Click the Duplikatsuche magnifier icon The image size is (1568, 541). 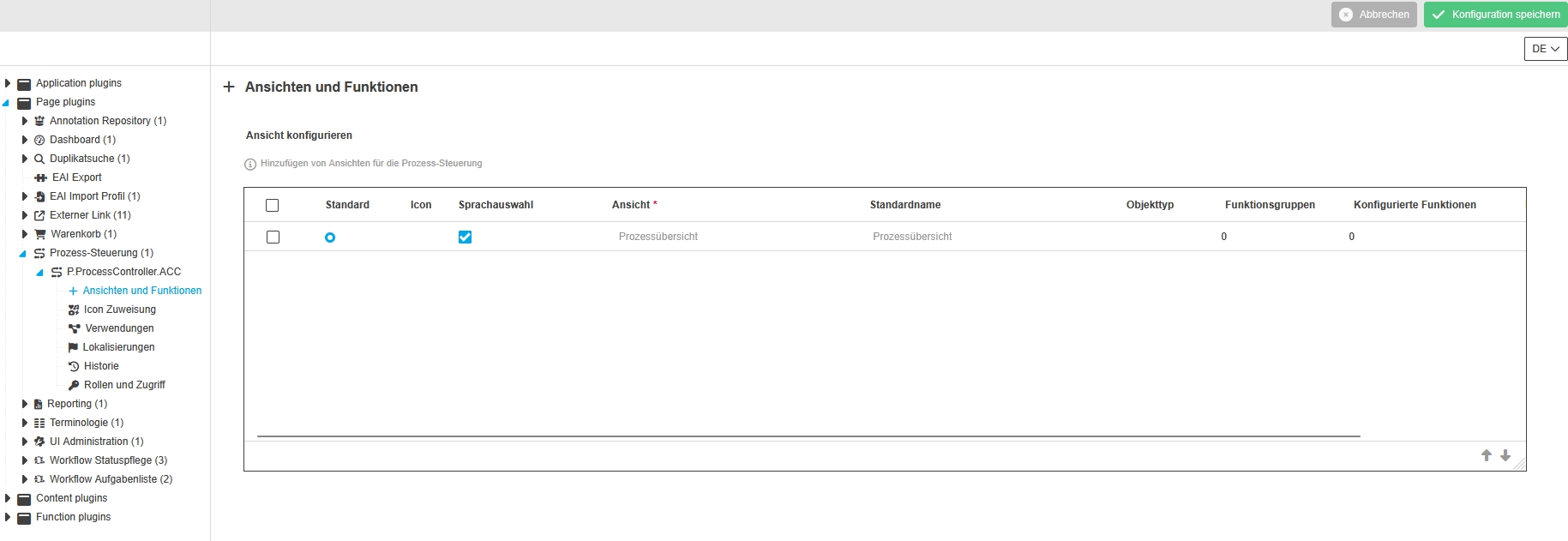[x=39, y=159]
